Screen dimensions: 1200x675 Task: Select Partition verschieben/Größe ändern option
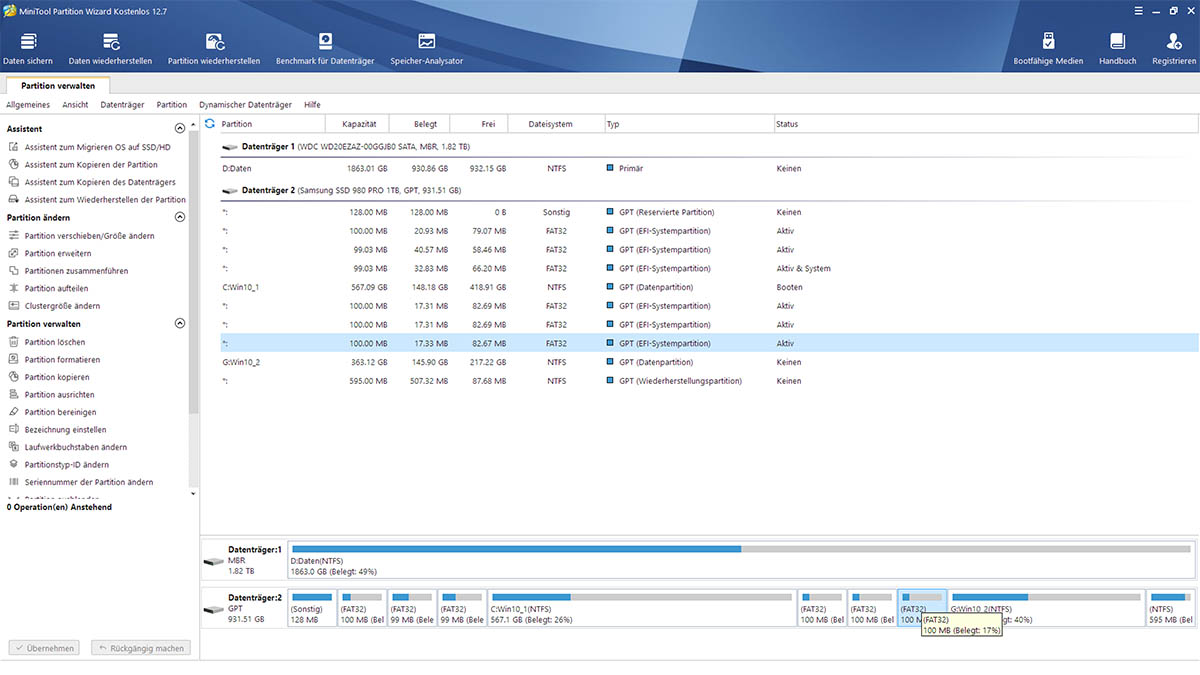(89, 236)
